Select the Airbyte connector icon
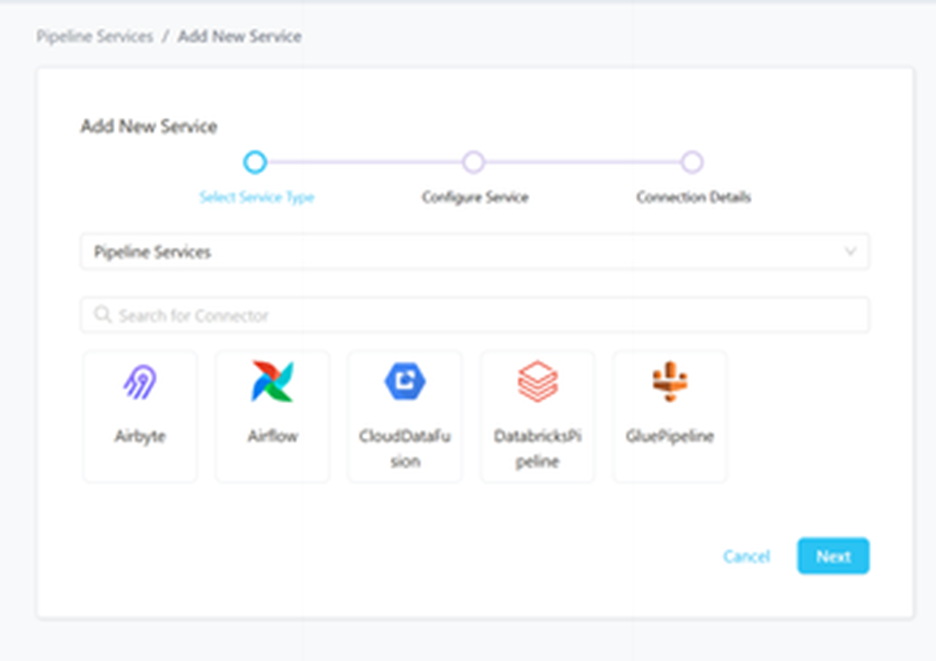The image size is (936, 661). pos(140,382)
